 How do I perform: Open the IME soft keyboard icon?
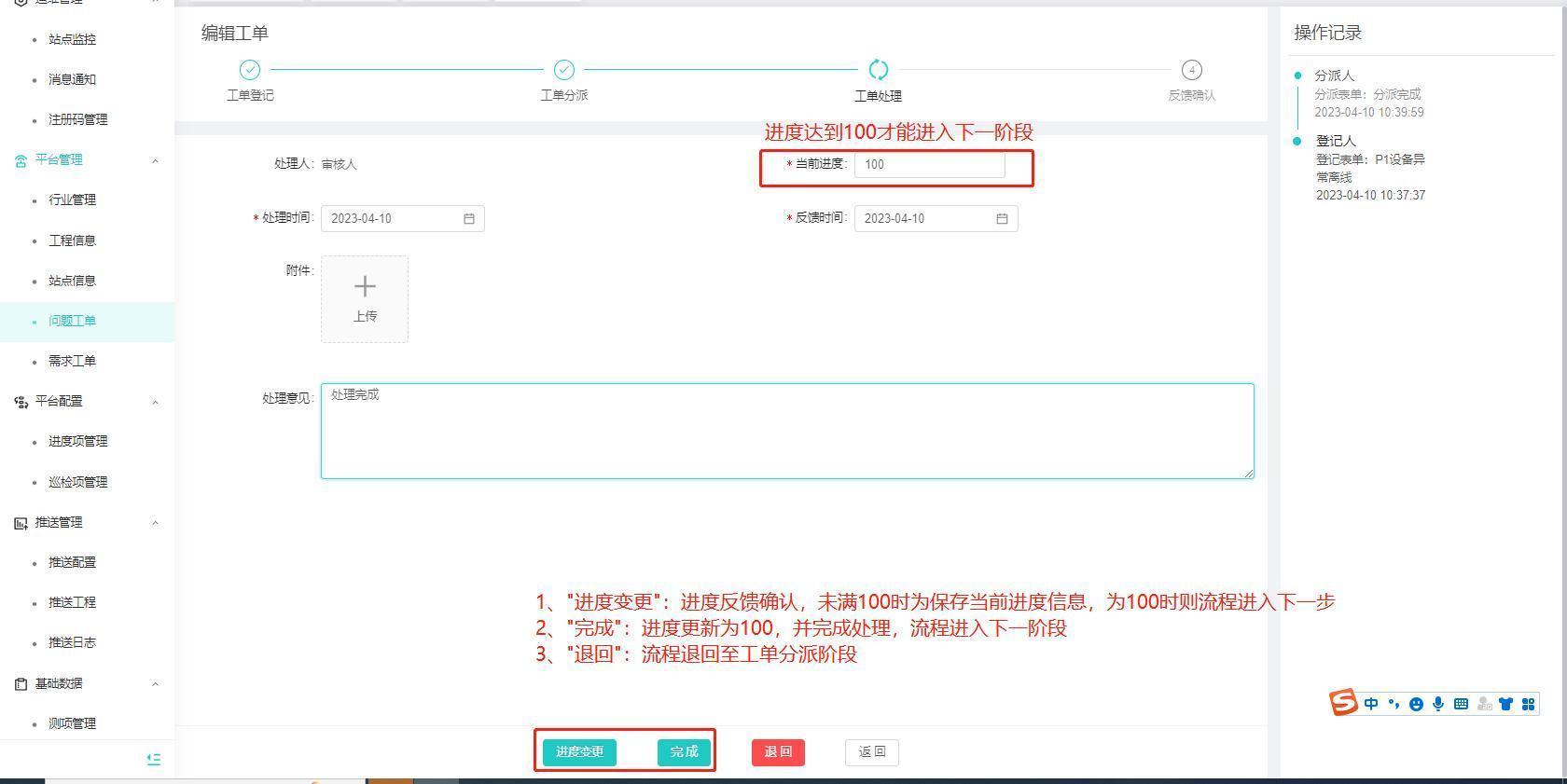1461,704
